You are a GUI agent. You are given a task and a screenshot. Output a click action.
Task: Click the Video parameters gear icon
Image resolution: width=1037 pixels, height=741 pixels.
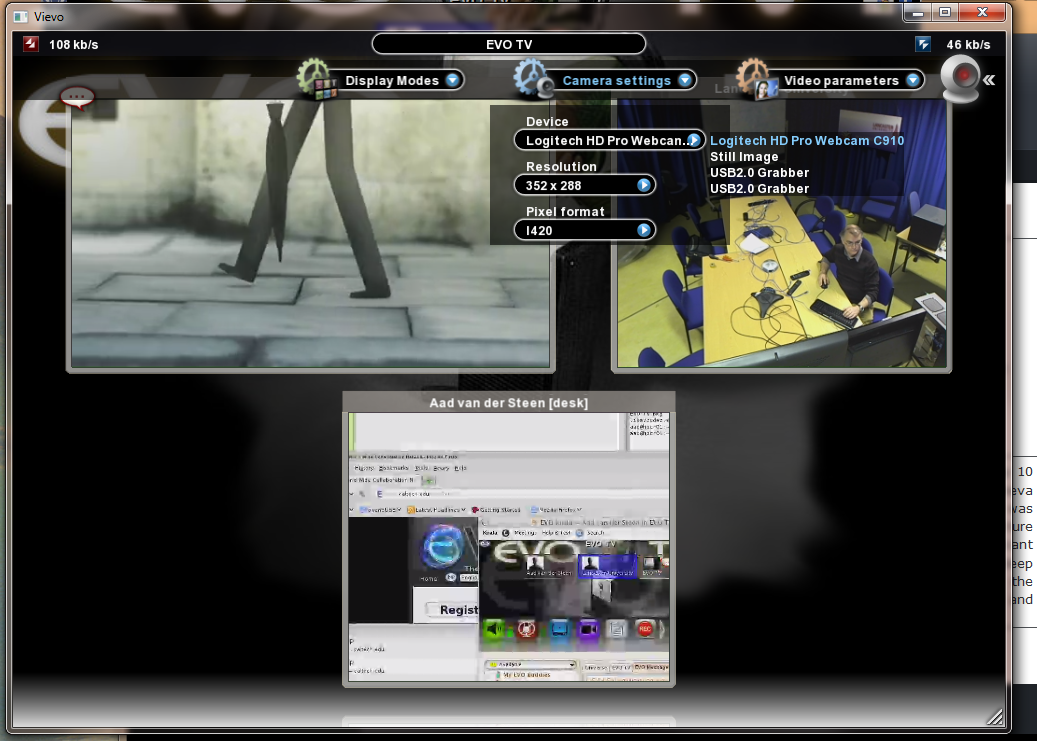[x=755, y=78]
